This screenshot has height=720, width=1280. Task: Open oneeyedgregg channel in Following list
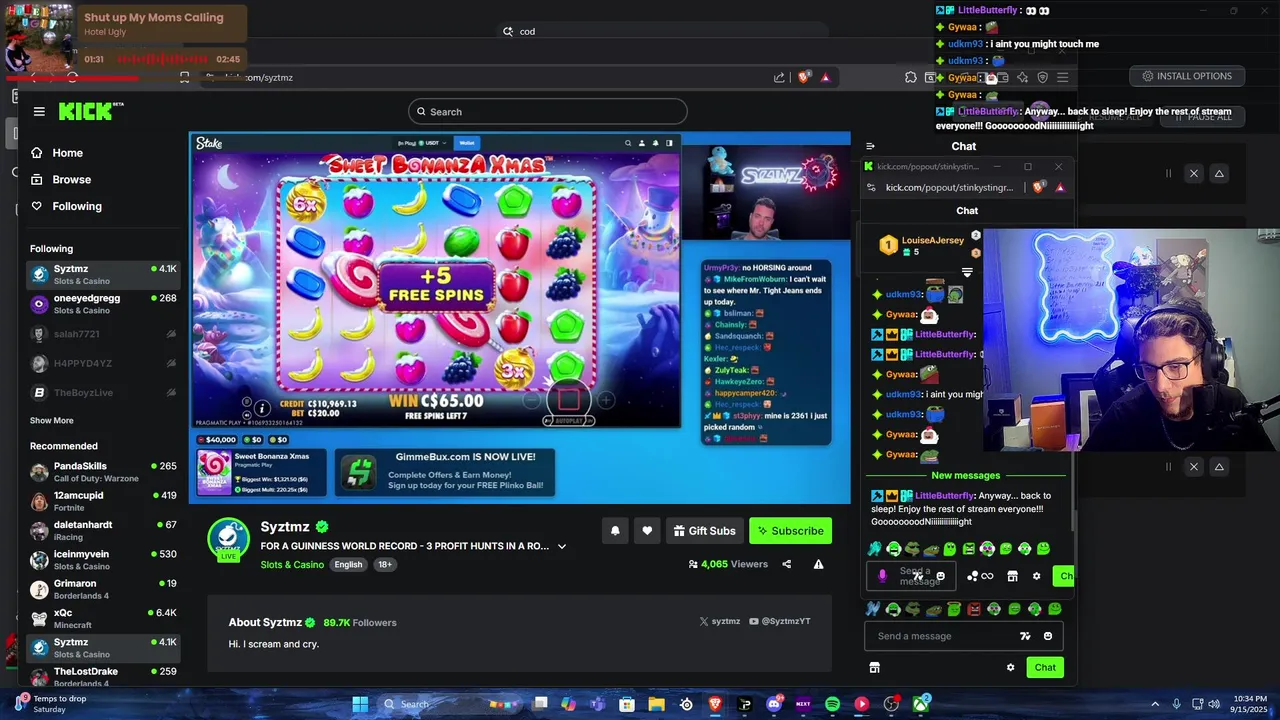tap(104, 304)
